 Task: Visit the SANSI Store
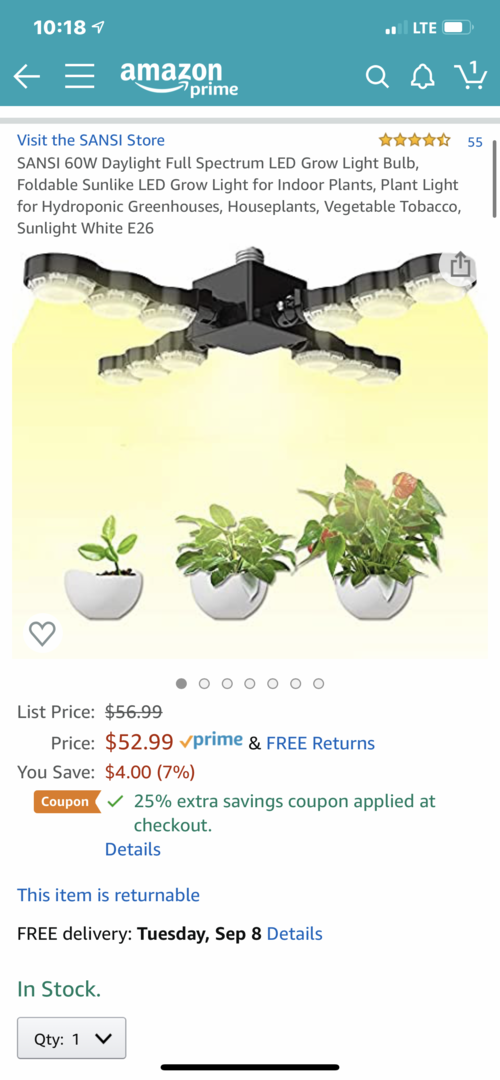[91, 141]
